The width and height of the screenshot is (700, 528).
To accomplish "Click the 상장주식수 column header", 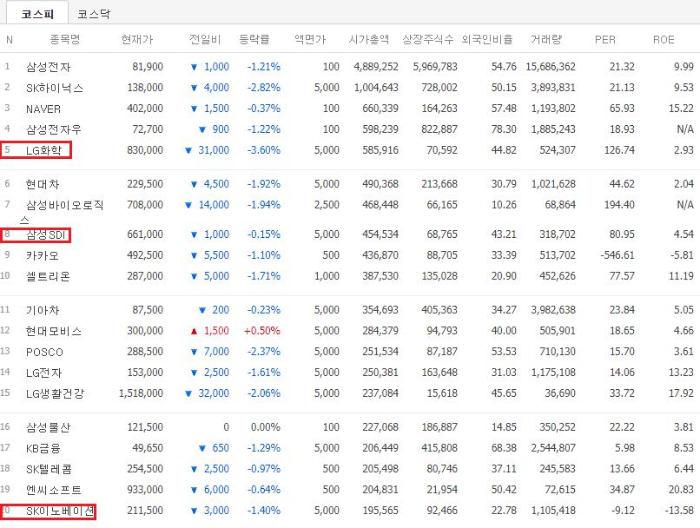I will 428,39.
